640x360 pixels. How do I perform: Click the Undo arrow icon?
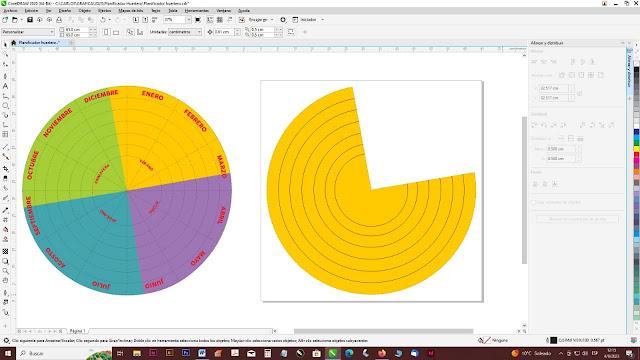click(103, 20)
